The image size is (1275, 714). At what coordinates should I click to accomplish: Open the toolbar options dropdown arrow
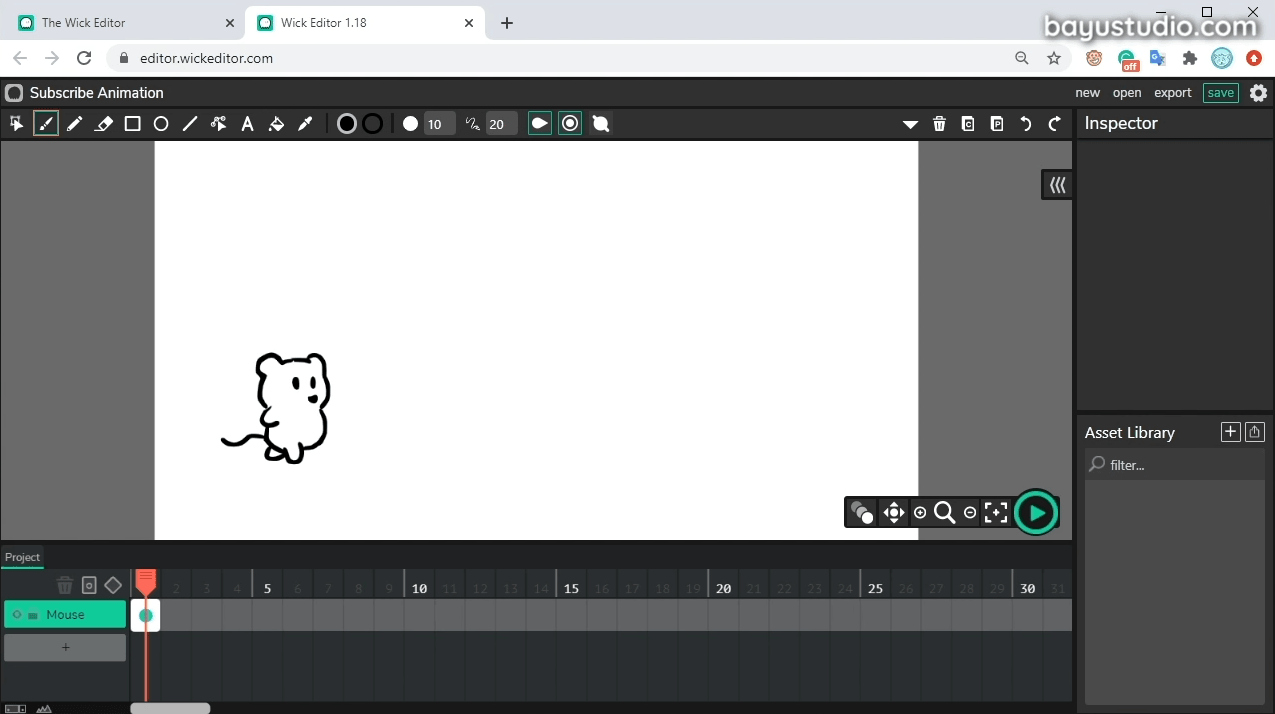(x=910, y=124)
